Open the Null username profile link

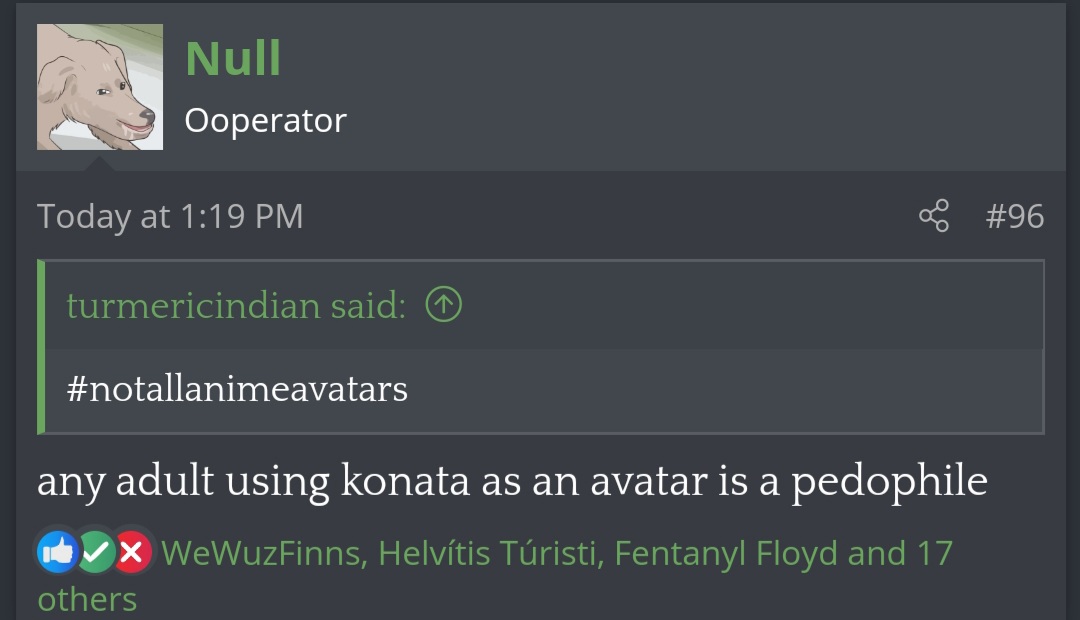pyautogui.click(x=233, y=59)
